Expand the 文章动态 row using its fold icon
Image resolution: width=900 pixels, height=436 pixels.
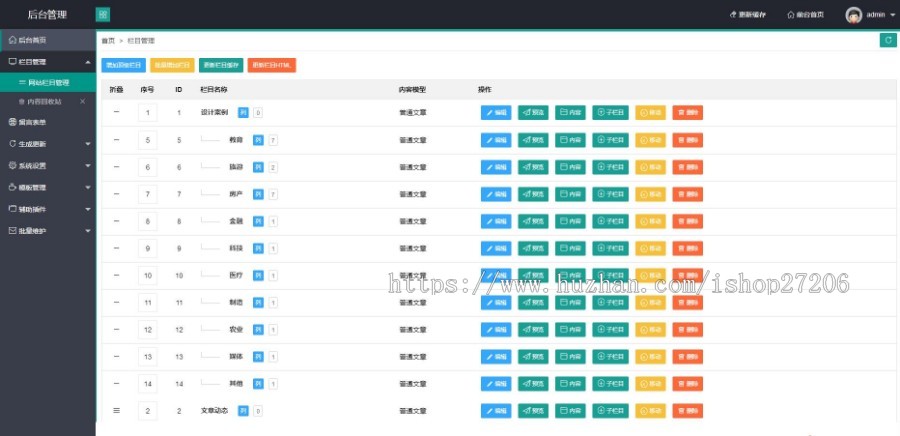116,410
